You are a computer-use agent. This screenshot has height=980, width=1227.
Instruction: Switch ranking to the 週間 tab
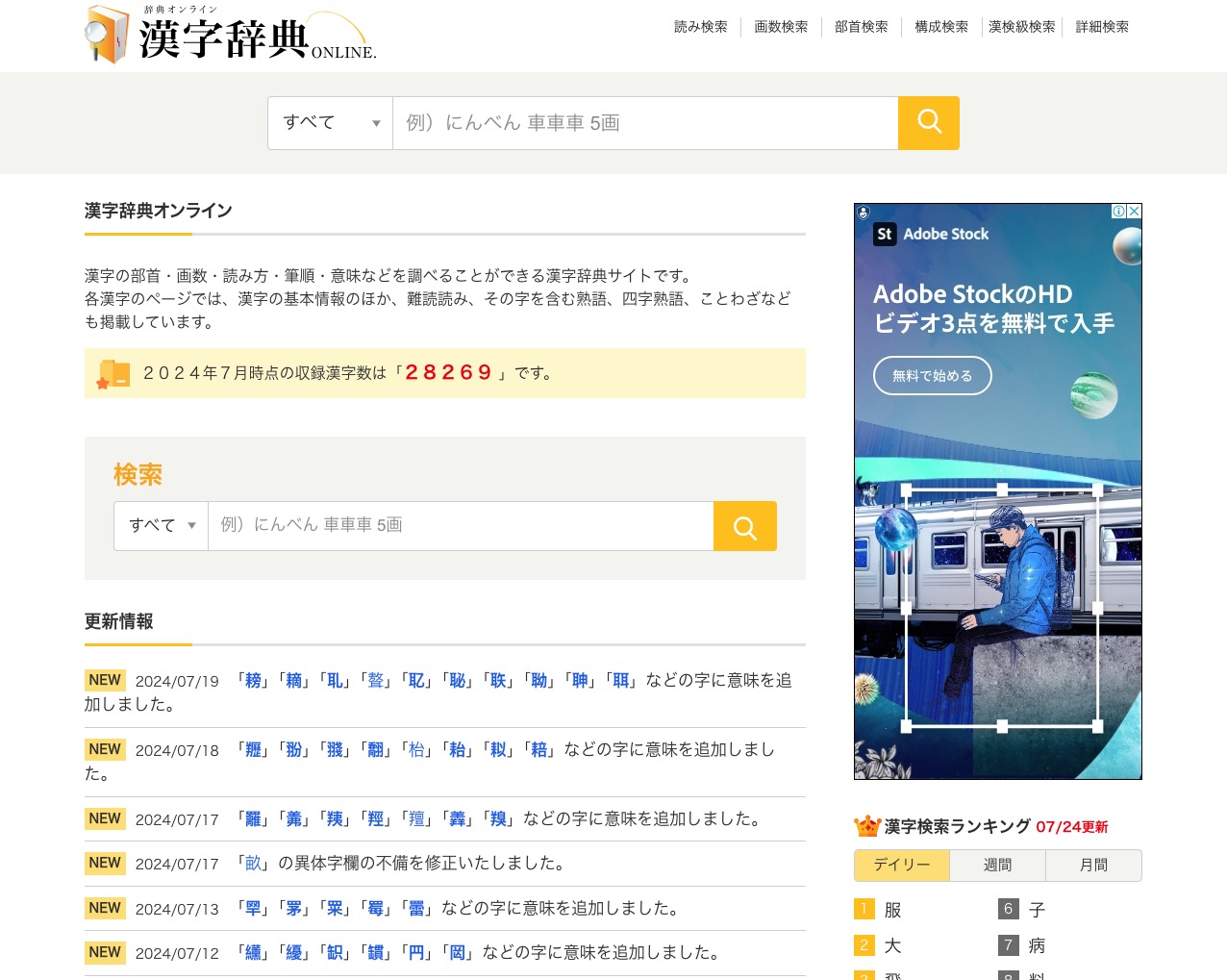point(997,866)
